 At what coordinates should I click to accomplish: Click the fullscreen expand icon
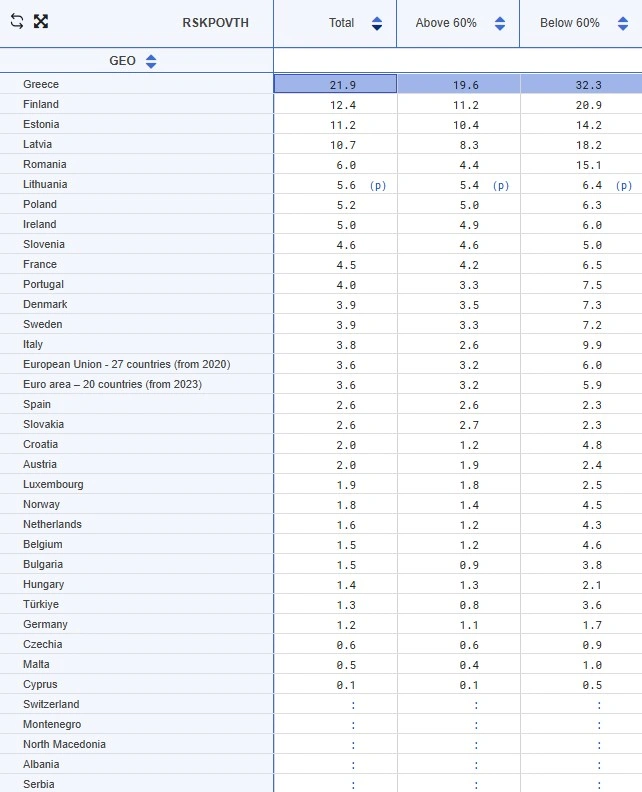point(41,22)
